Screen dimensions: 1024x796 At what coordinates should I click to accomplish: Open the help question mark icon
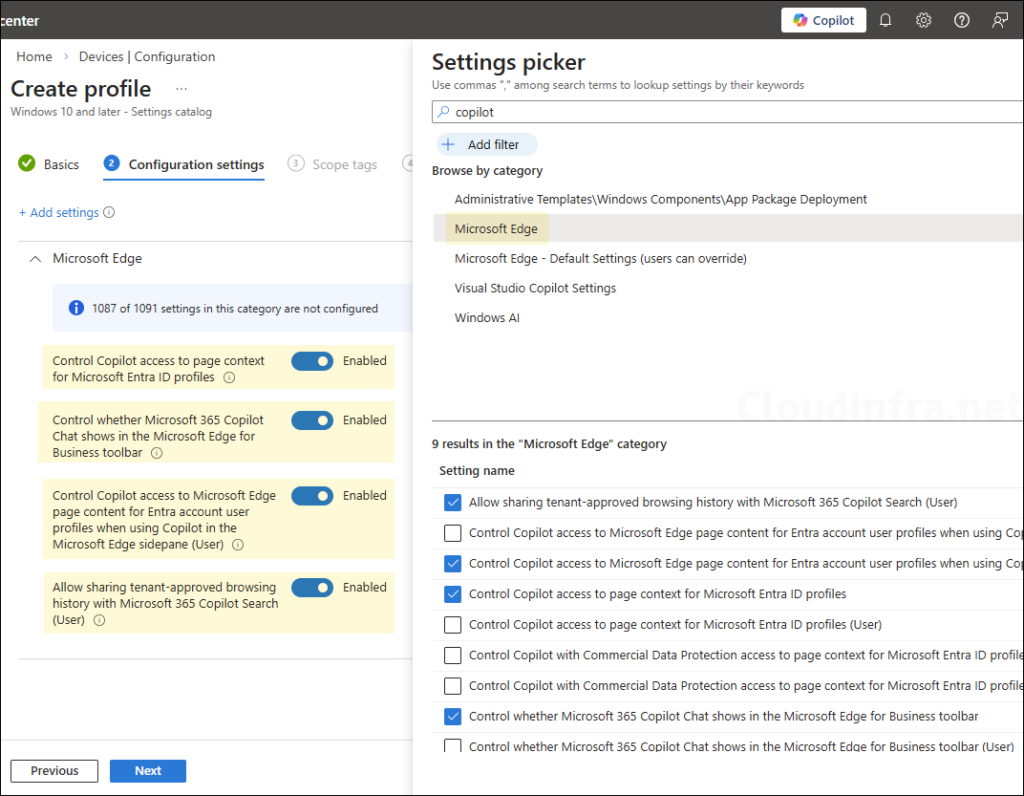(961, 20)
